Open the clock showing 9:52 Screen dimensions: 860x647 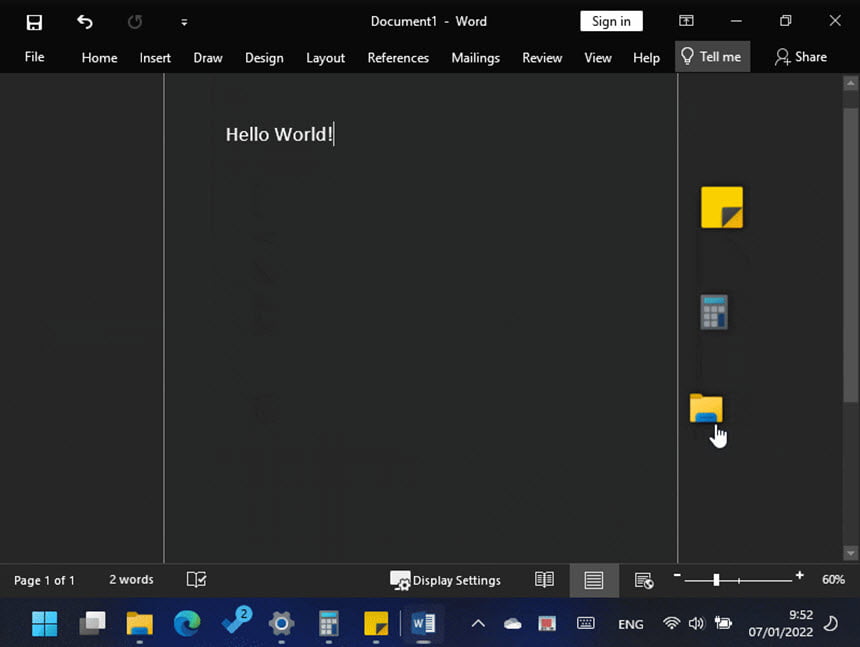[x=780, y=623]
